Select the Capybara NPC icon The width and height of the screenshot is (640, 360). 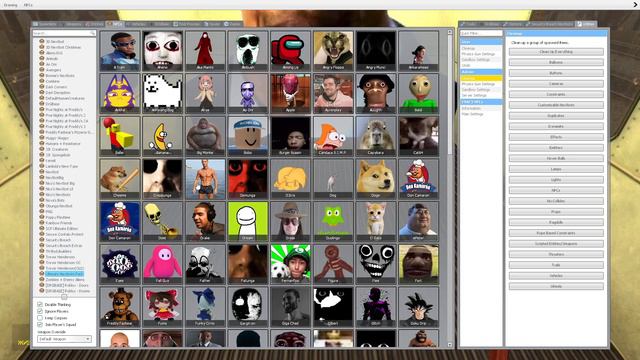(x=376, y=136)
